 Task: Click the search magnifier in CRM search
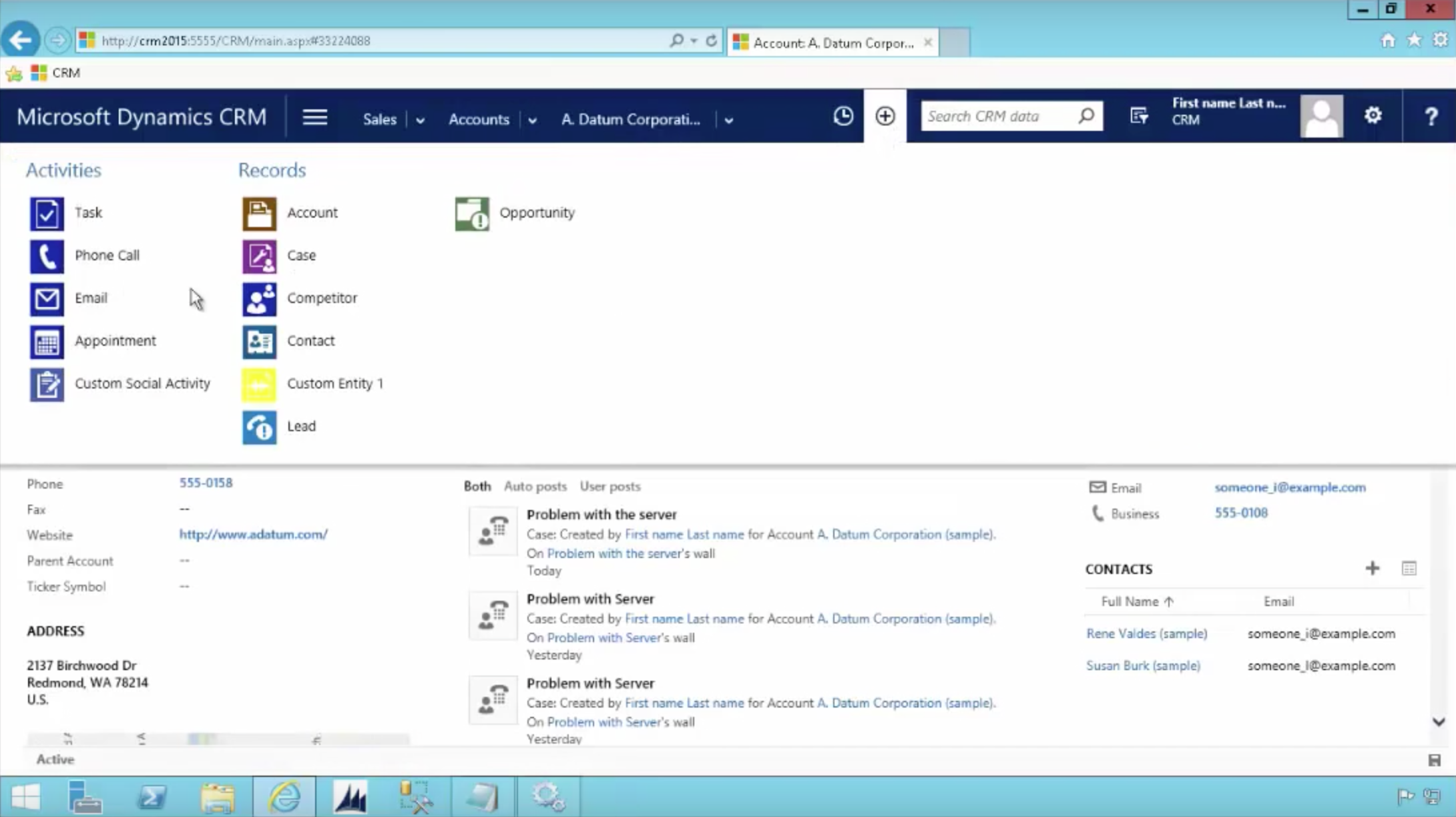coord(1086,116)
